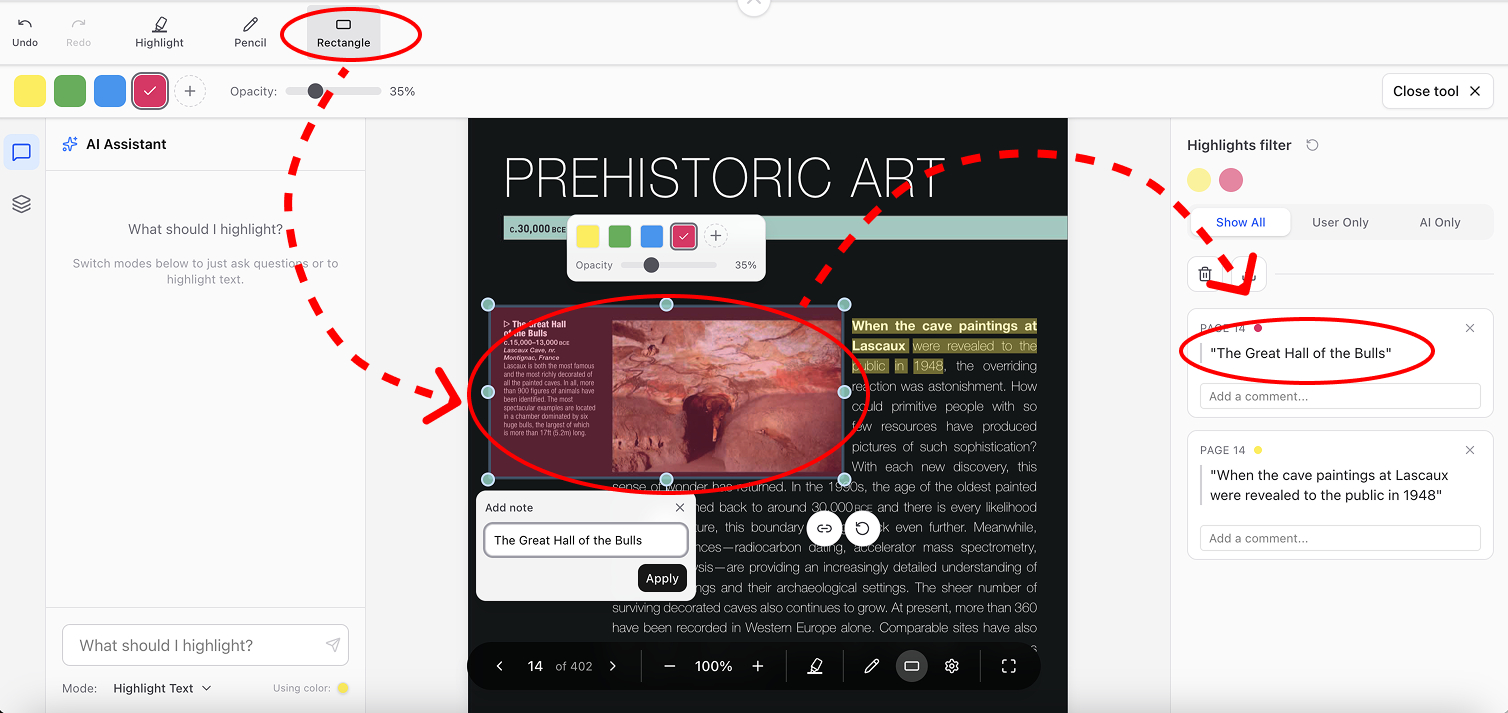This screenshot has width=1508, height=713.
Task: Click the page number field showing 14
Action: [x=535, y=666]
